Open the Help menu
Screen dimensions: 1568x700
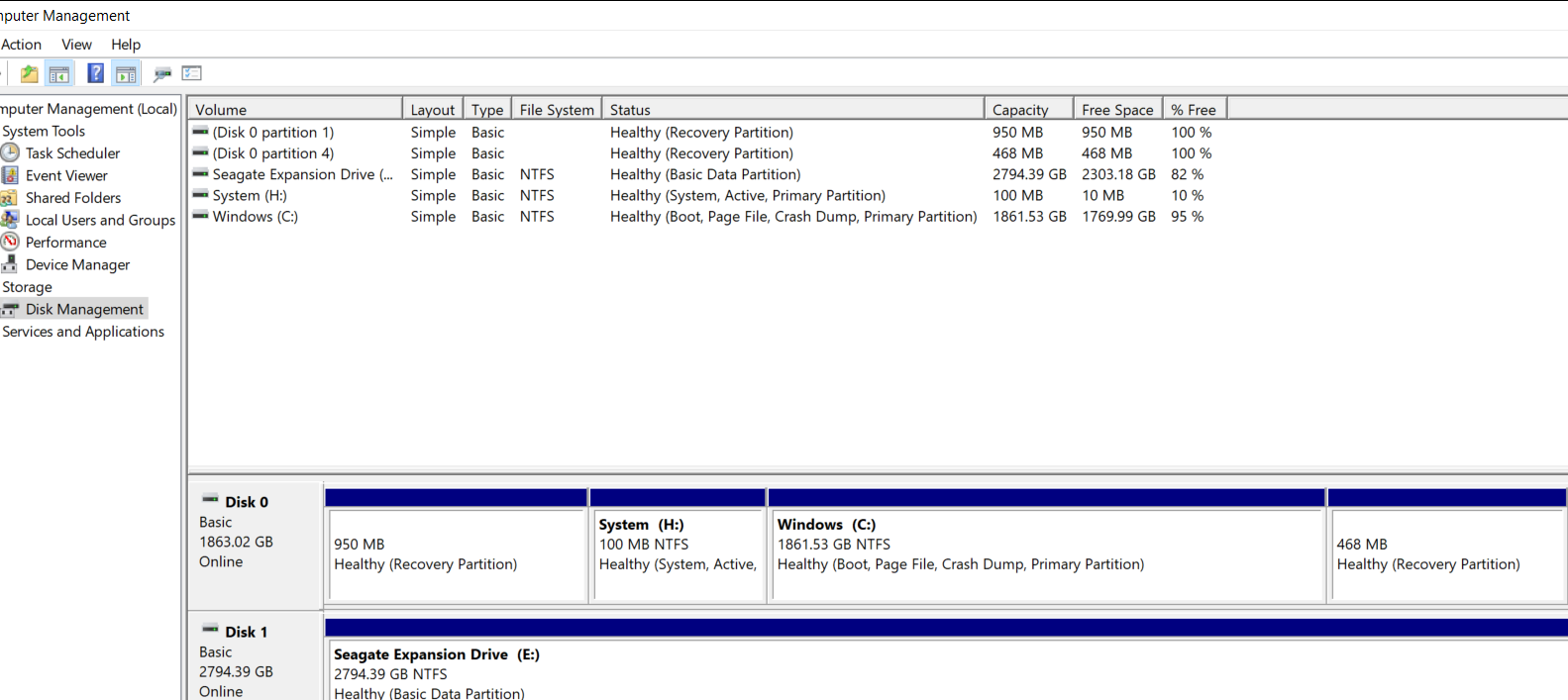[126, 45]
